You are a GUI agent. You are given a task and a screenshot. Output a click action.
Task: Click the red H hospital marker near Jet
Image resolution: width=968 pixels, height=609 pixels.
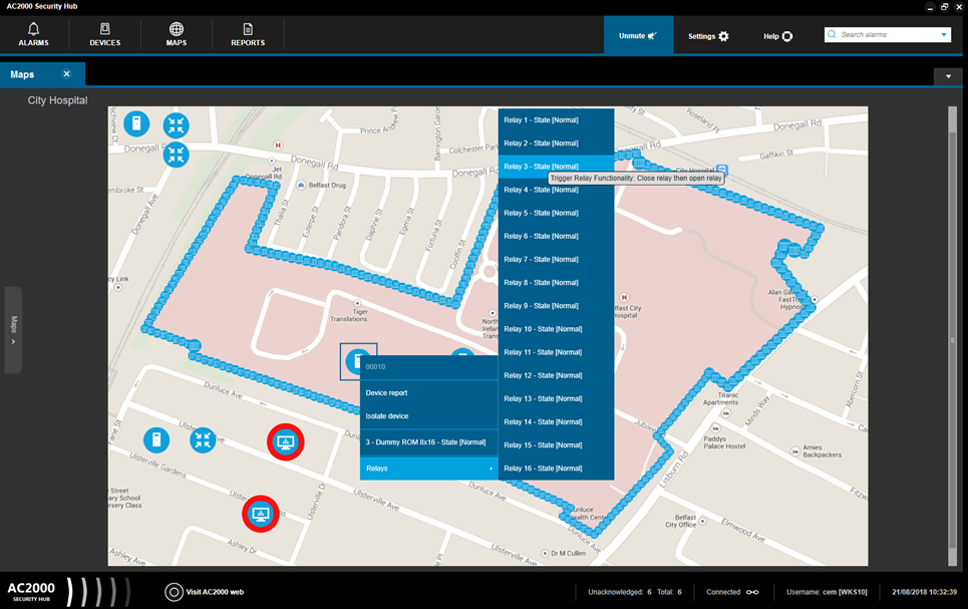tap(278, 145)
